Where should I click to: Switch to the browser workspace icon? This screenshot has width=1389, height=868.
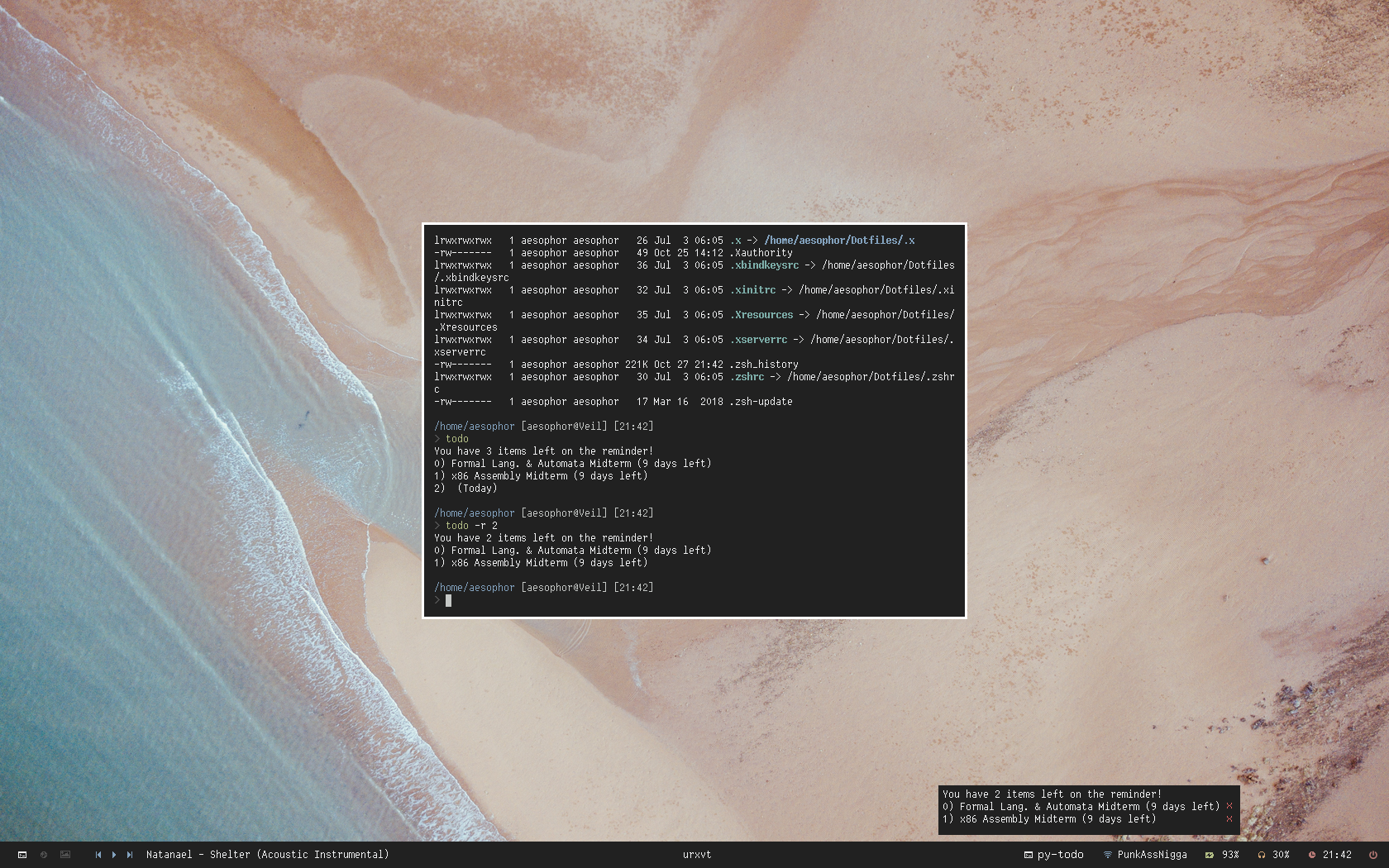tap(44, 855)
